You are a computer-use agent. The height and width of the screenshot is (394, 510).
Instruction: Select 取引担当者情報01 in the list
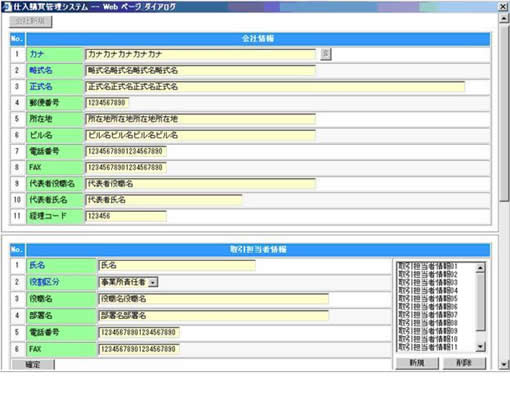click(428, 266)
